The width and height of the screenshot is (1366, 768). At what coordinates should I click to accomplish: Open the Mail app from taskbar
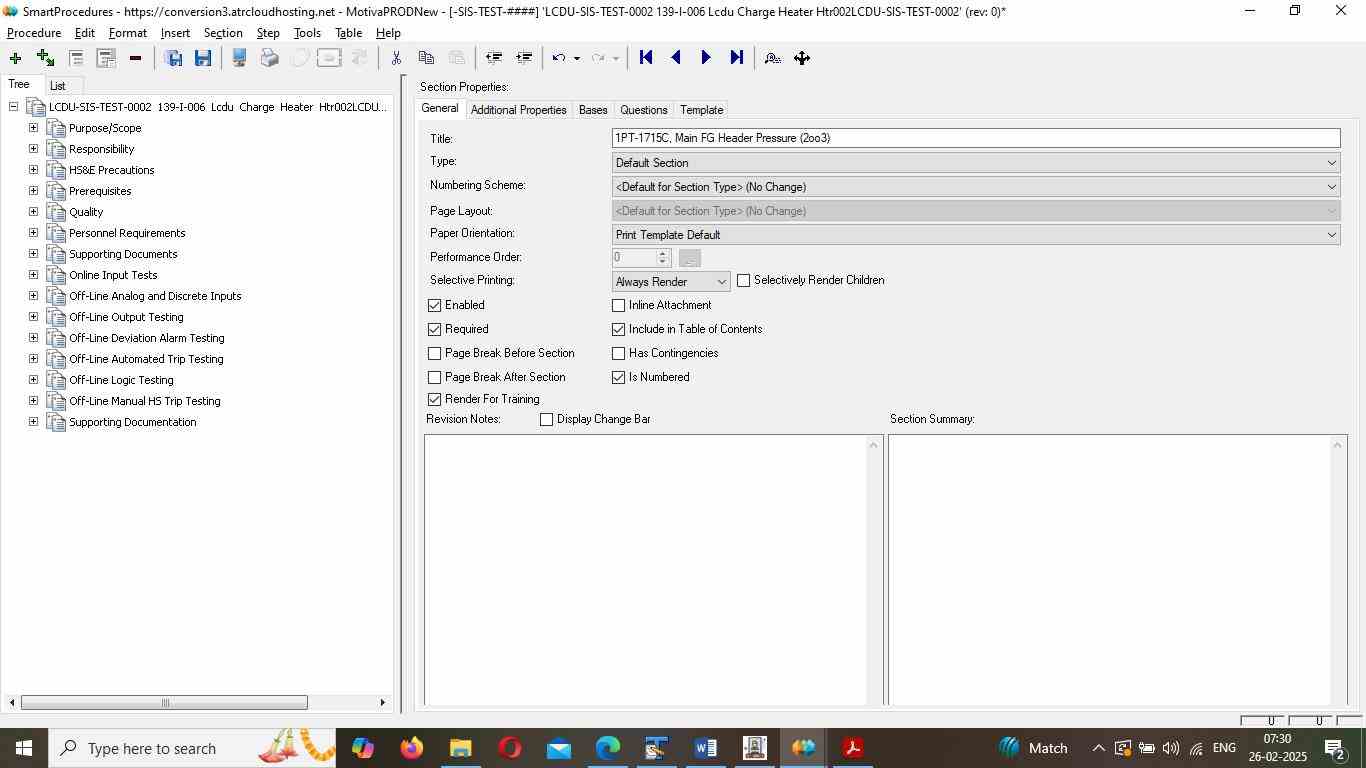559,748
